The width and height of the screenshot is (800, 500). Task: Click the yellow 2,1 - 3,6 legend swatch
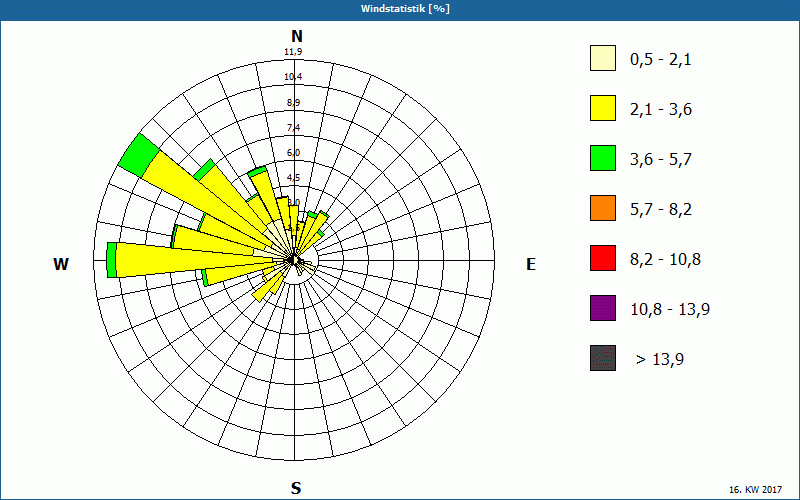[603, 108]
